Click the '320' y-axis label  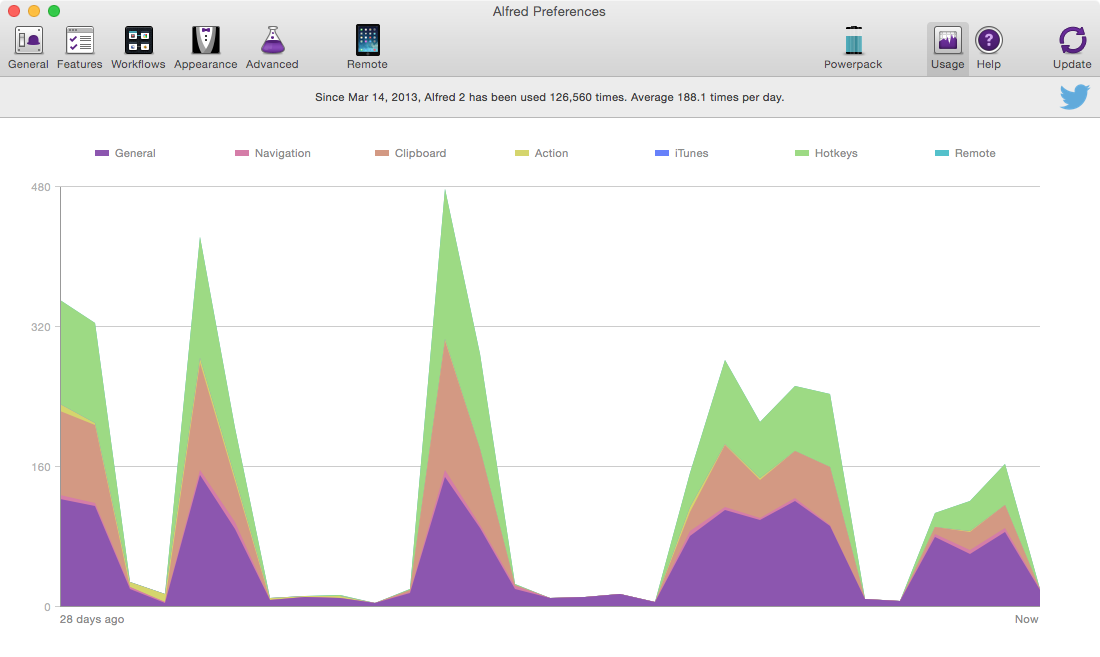pyautogui.click(x=41, y=327)
